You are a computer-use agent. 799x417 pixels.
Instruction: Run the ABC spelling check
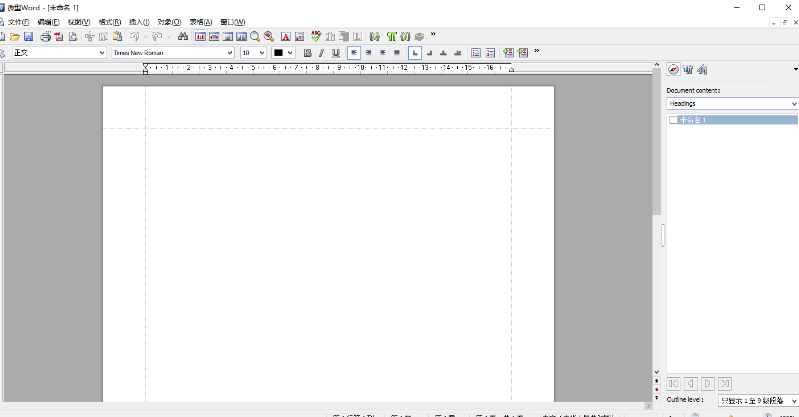coord(316,37)
